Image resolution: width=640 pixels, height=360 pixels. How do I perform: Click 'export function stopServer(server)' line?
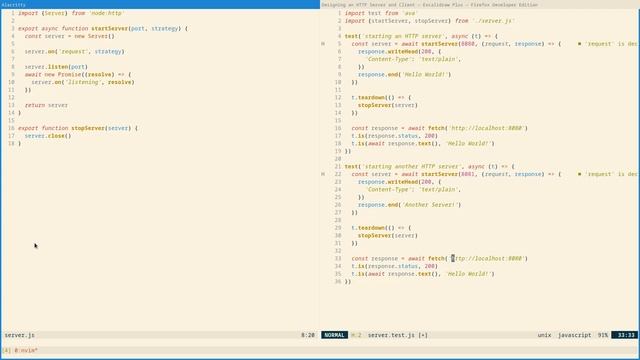point(78,128)
